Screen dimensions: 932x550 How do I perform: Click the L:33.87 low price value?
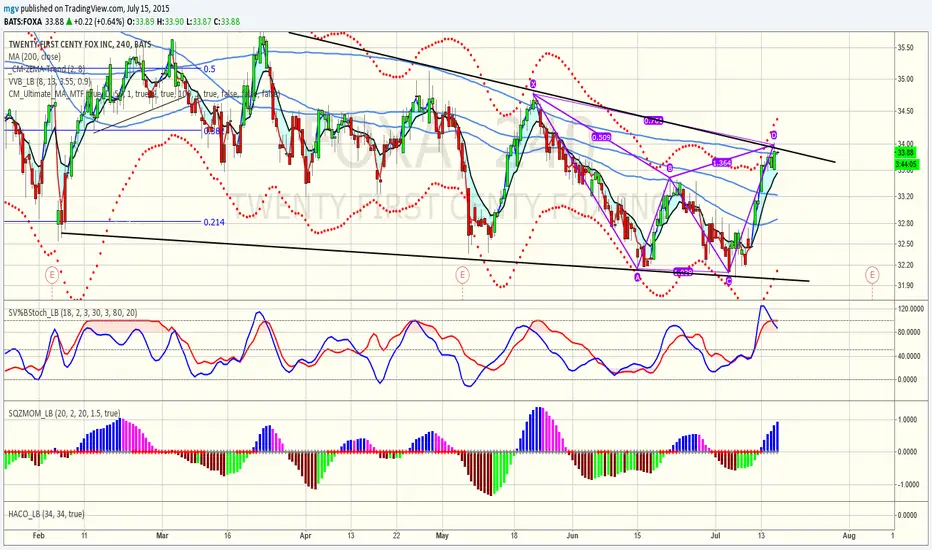click(199, 21)
